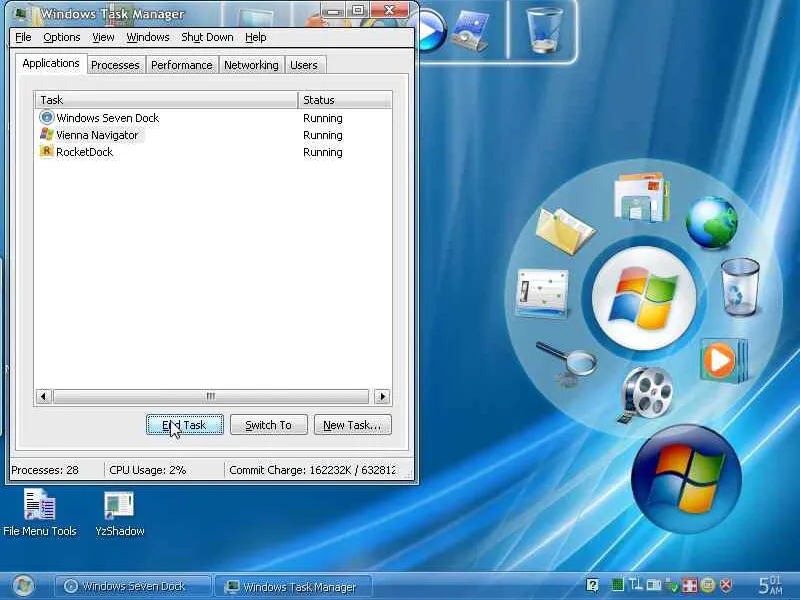Click the task list's left scroll arrow
The image size is (800, 600).
(44, 396)
